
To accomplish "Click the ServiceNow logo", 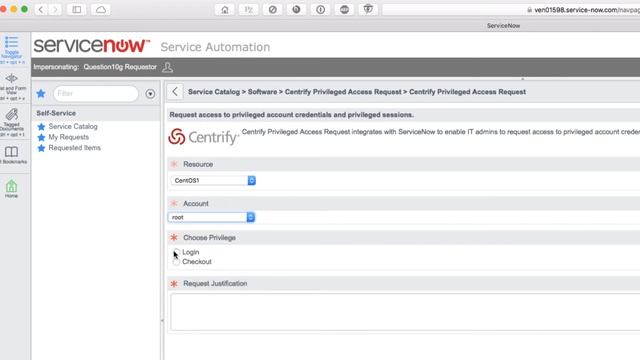I will 92,45.
